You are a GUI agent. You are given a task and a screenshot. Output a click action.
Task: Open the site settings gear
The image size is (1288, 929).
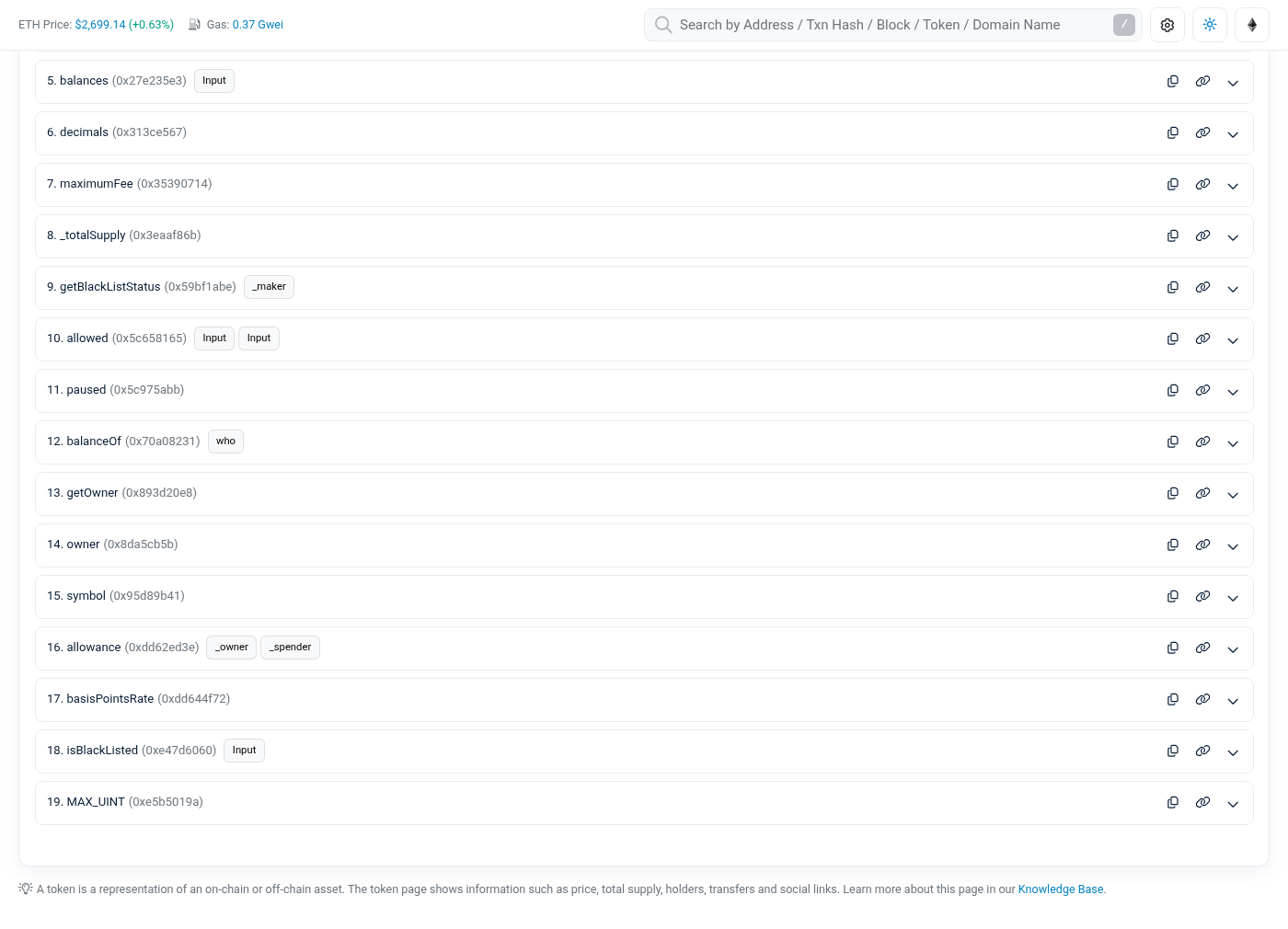(x=1167, y=25)
